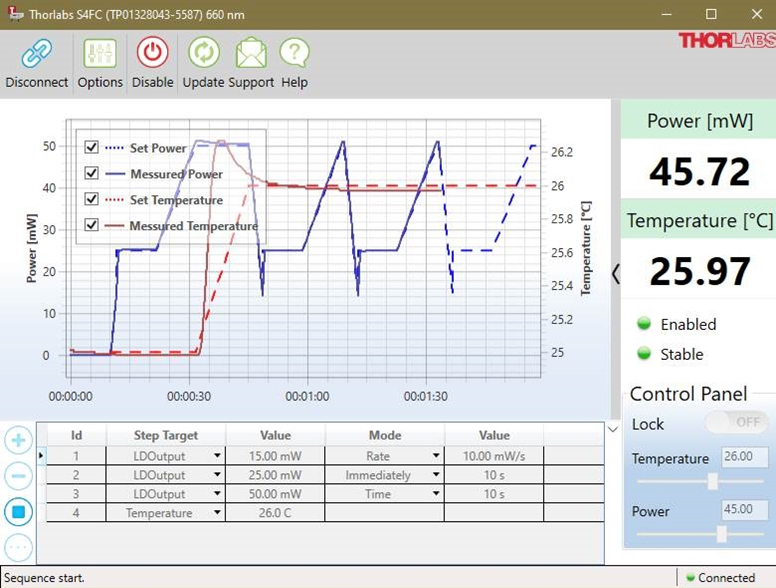Click the Thorlabs logo
The height and width of the screenshot is (588, 776).
(727, 40)
